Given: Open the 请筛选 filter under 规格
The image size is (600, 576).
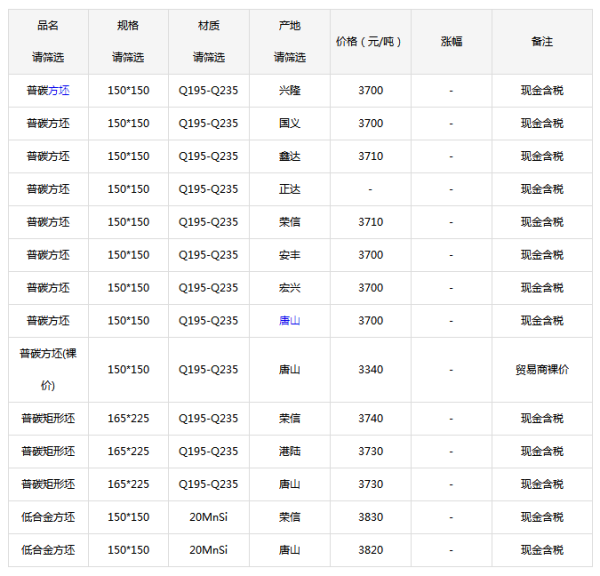Looking at the screenshot, I should tap(128, 57).
